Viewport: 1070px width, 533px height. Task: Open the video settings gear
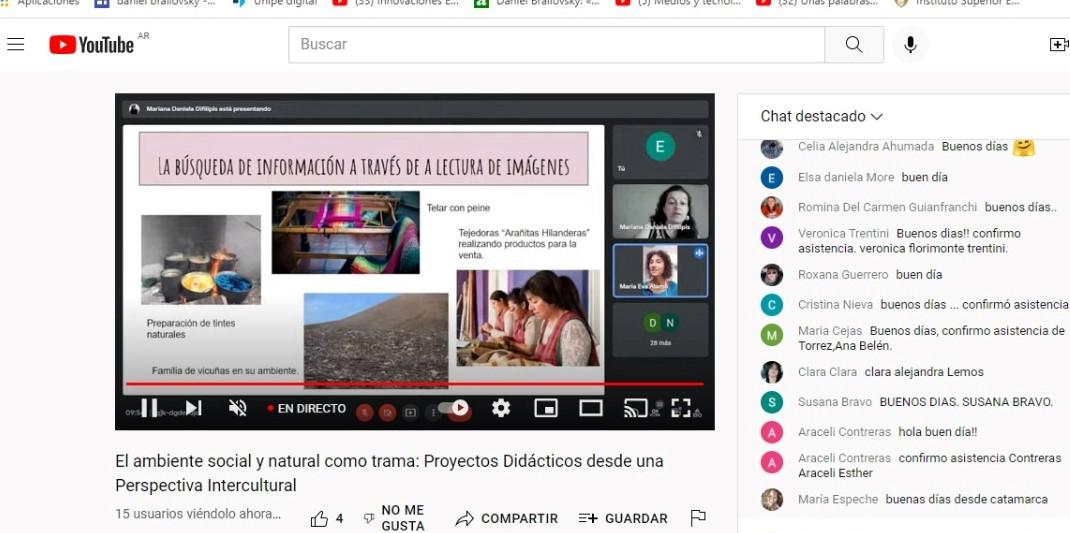[501, 408]
